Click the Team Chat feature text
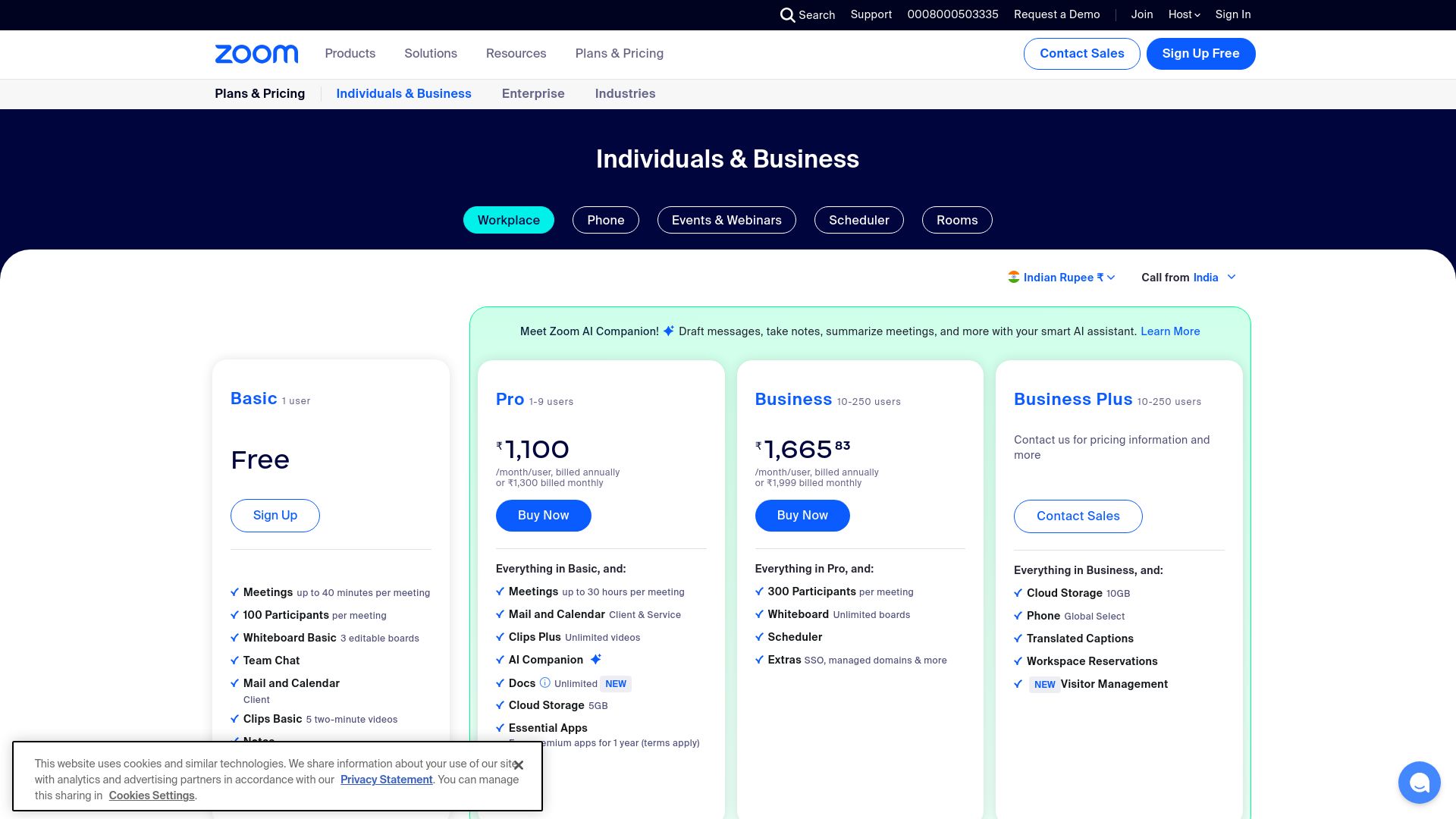This screenshot has height=819, width=1456. click(271, 661)
